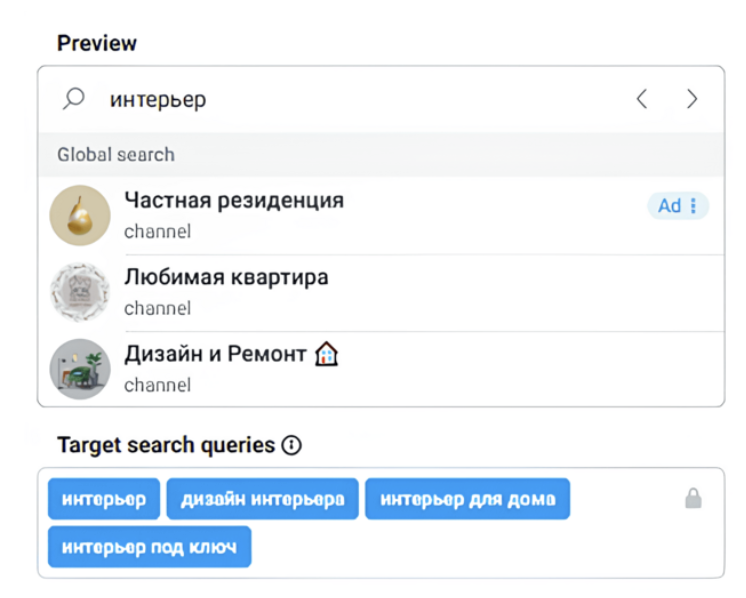The image size is (746, 598).
Task: Click the lock icon in queries box
Action: point(693,498)
